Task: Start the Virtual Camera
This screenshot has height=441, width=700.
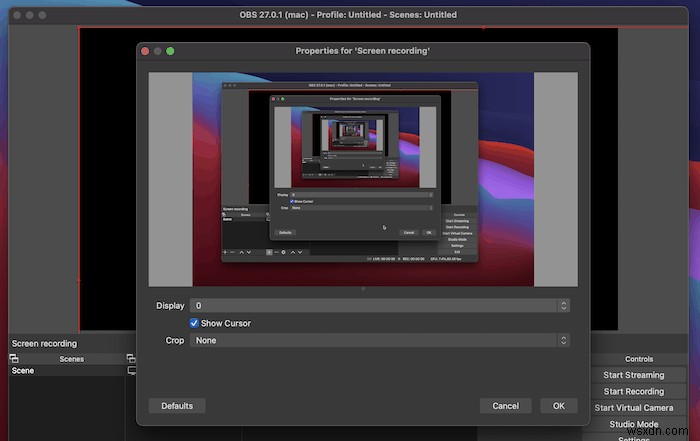Action: (633, 408)
